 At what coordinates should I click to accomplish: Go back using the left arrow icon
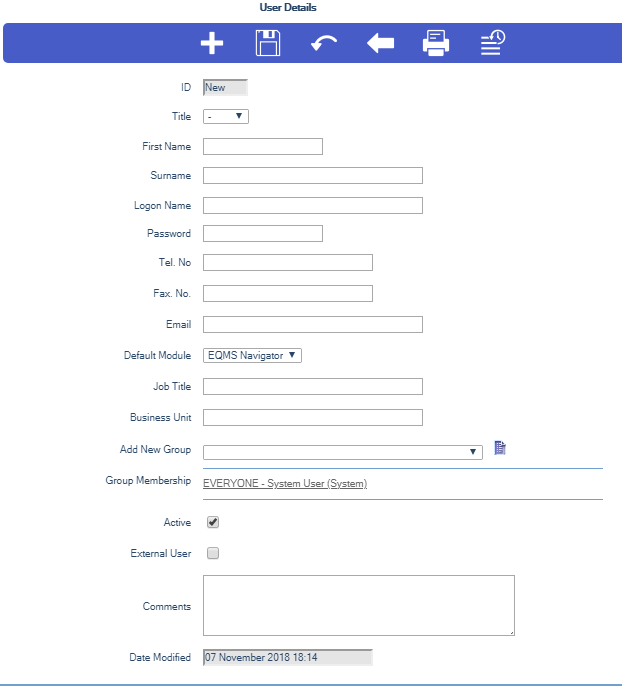380,44
